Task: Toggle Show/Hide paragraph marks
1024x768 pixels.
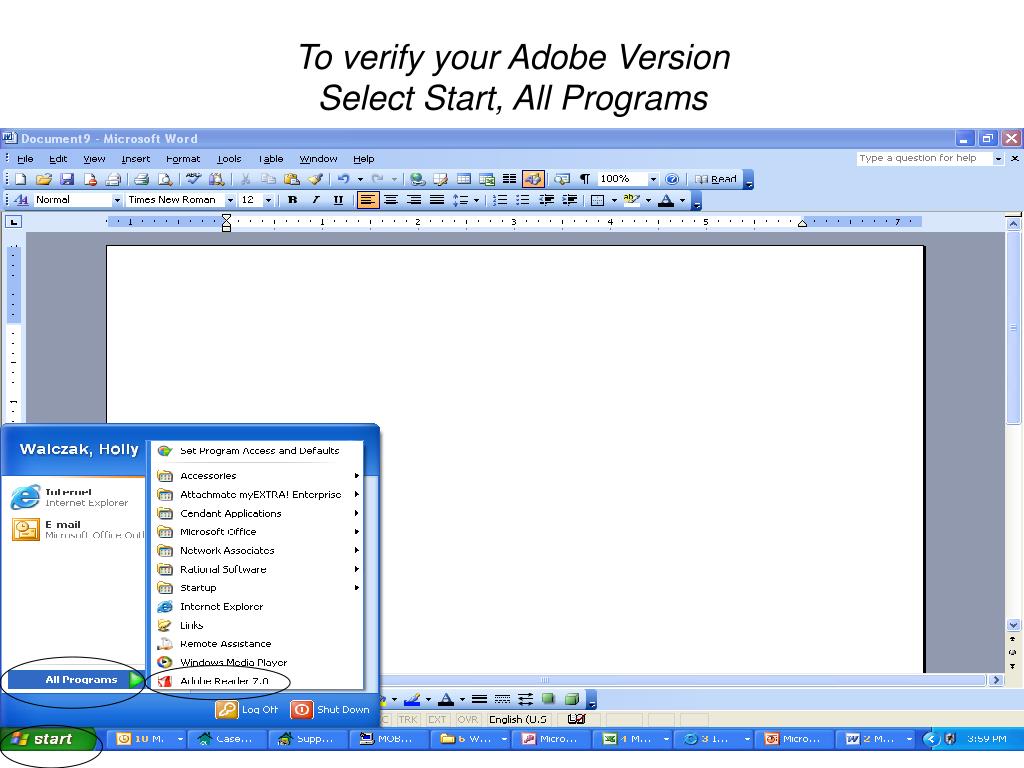Action: pyautogui.click(x=584, y=179)
